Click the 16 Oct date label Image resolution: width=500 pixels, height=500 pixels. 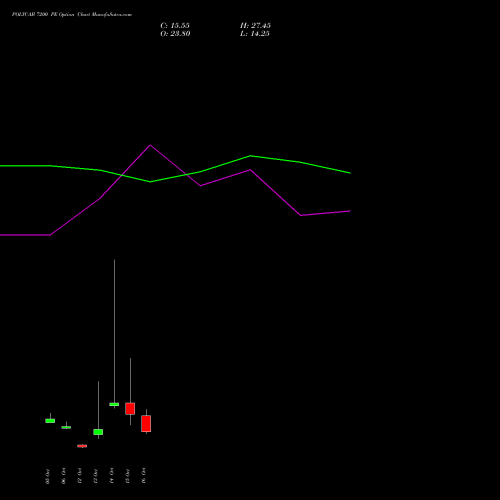(143, 476)
